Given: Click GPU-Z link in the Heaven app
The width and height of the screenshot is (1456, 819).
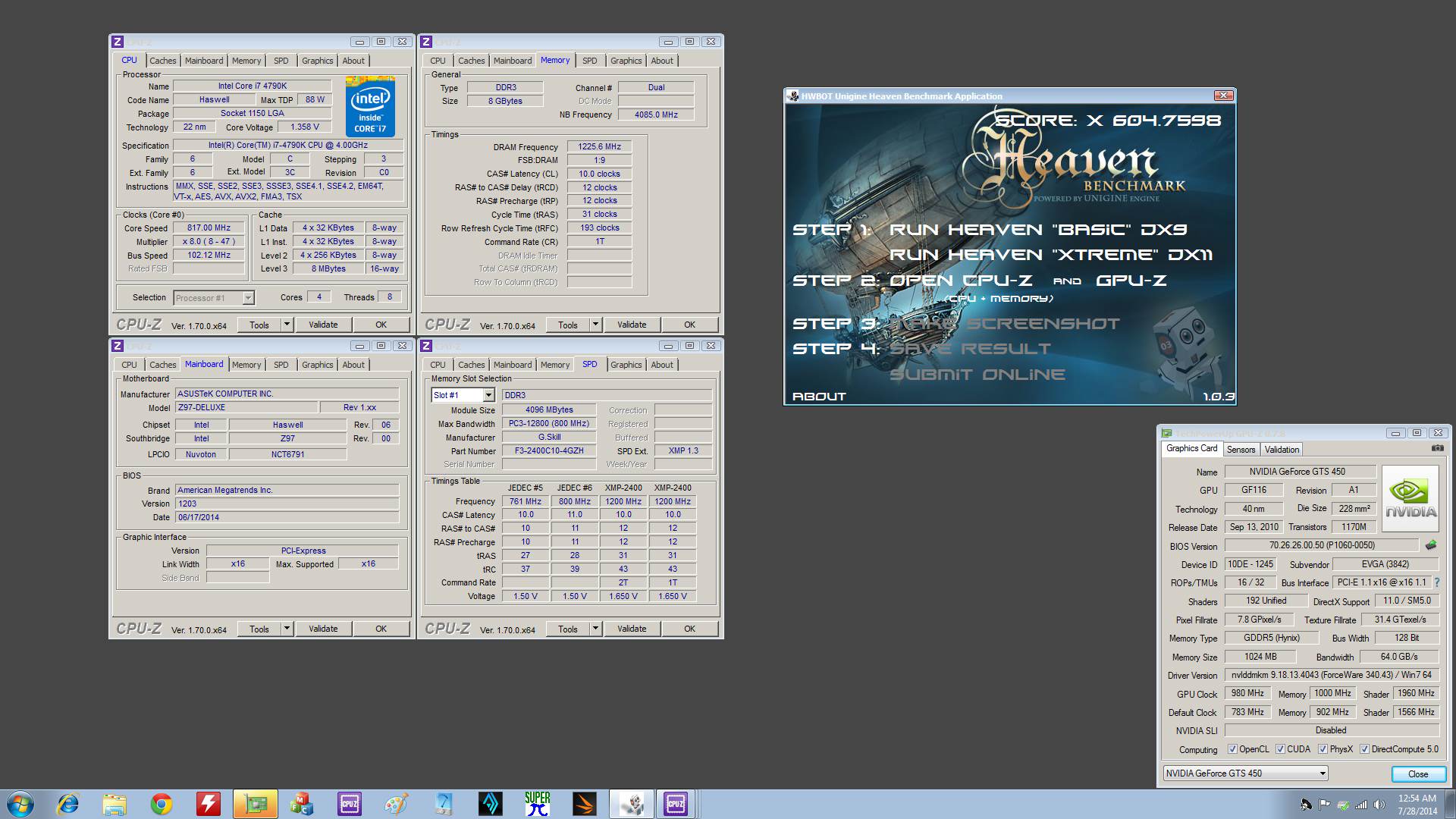Looking at the screenshot, I should tap(1131, 281).
